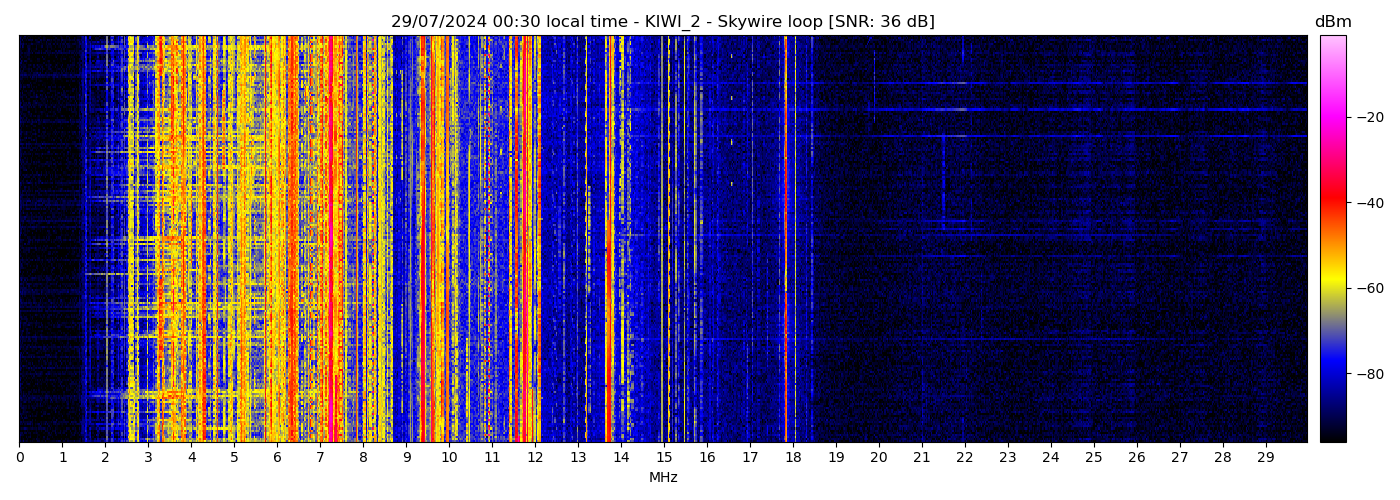1400x500 pixels.
Task: Click the 15 MHz tick label
Action: pos(664,457)
